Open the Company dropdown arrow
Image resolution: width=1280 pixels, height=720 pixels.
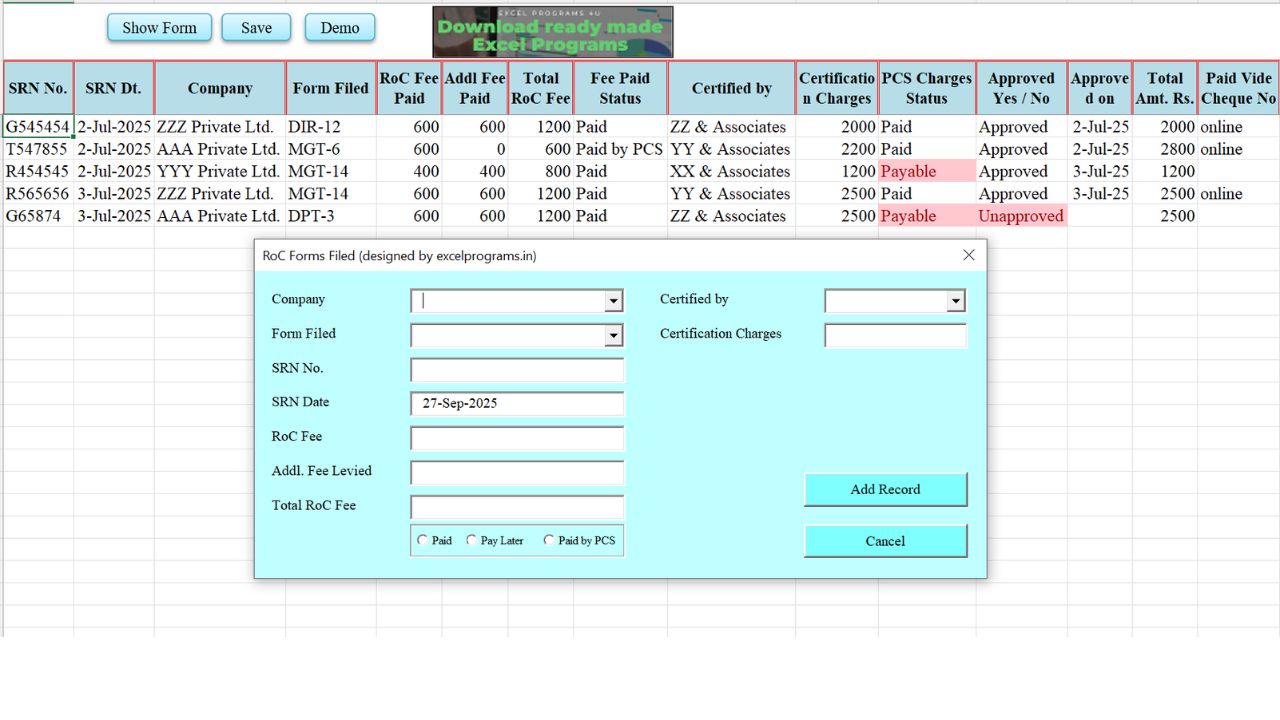[613, 301]
